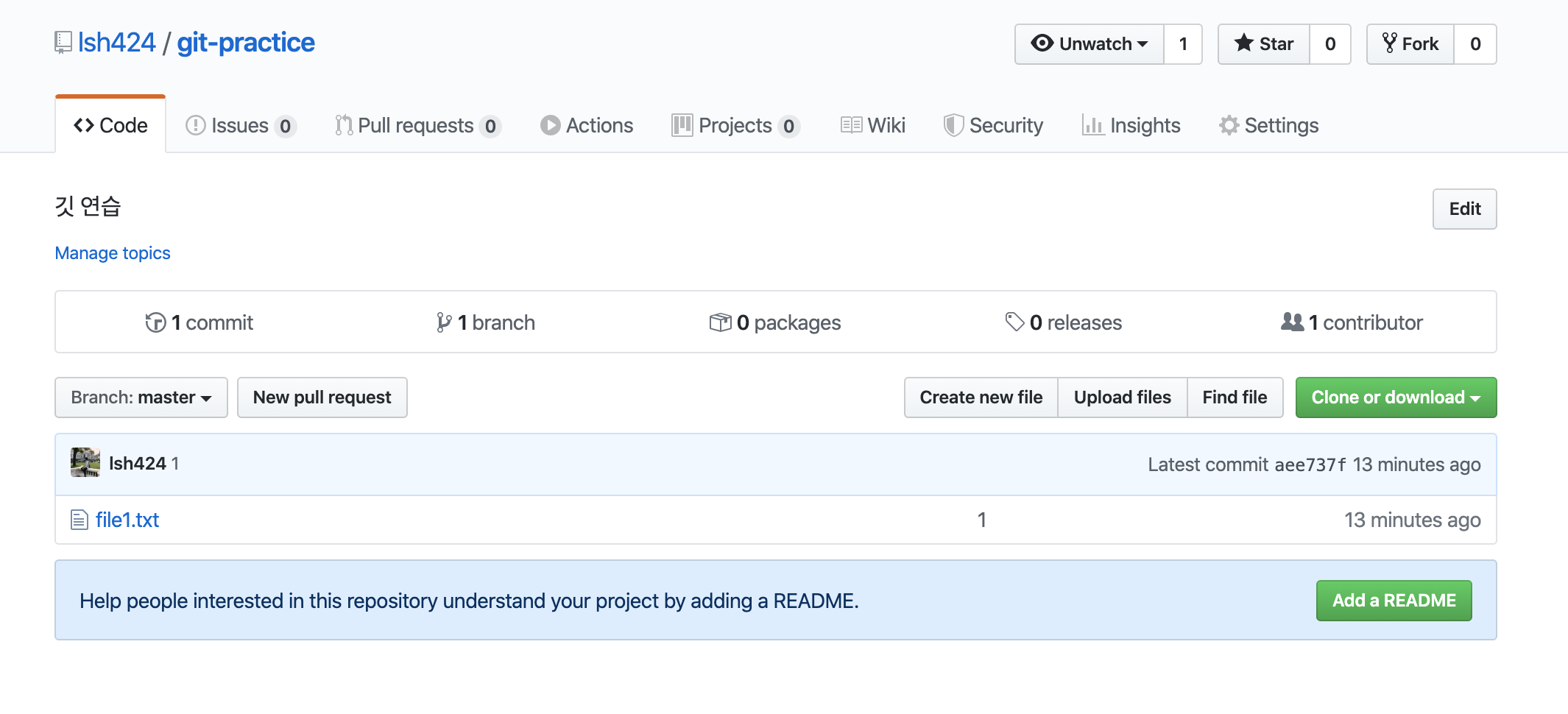The width and height of the screenshot is (1568, 714).
Task: Click latest commit time '13 minutes ago'
Action: pos(1416,465)
